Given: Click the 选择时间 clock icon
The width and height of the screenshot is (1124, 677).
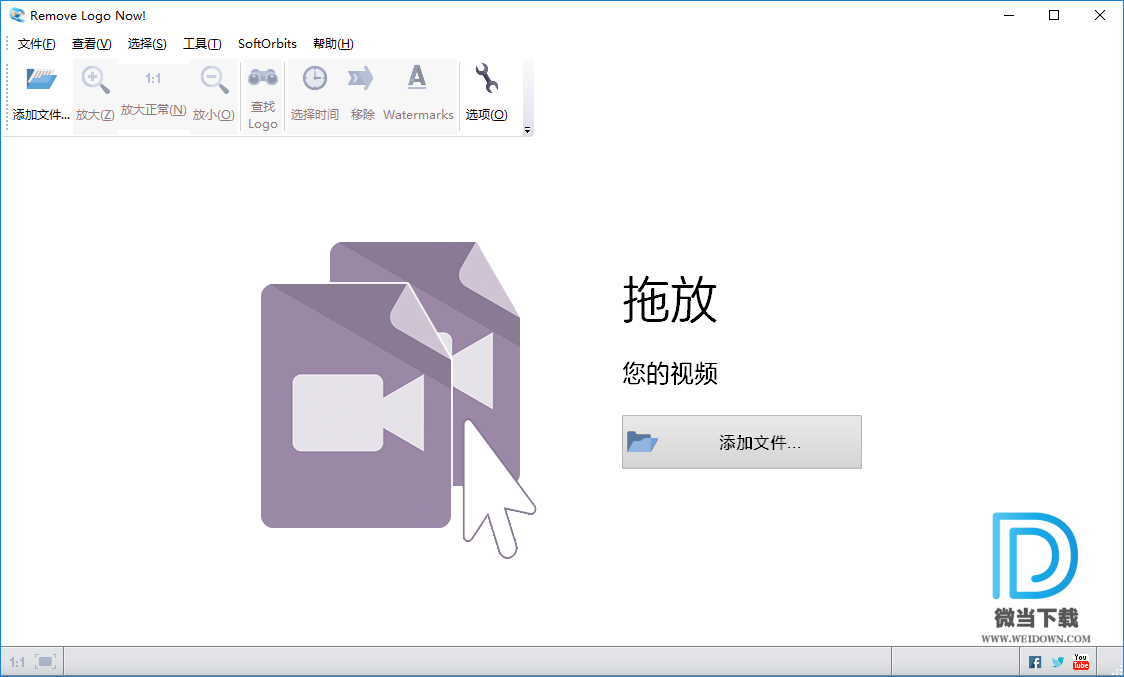Looking at the screenshot, I should [315, 78].
